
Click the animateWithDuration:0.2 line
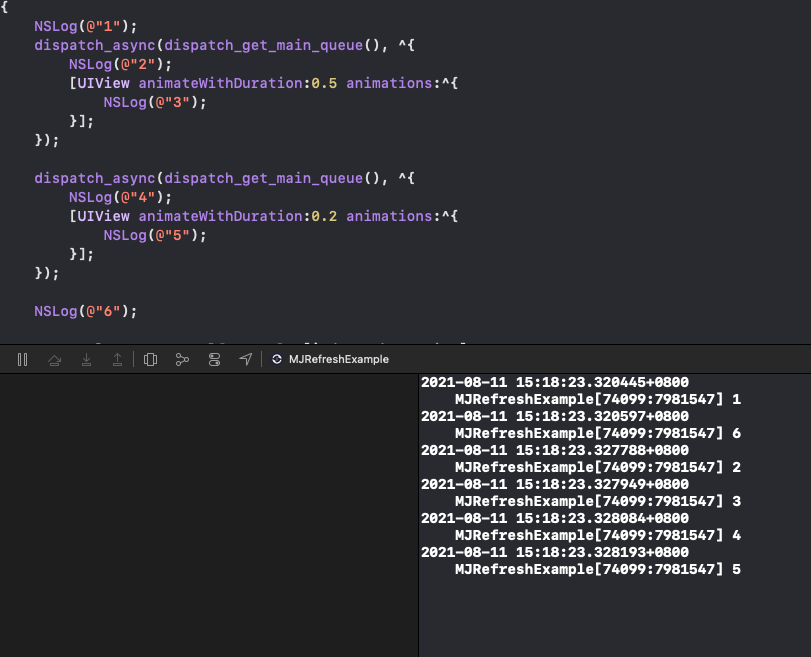click(x=263, y=216)
